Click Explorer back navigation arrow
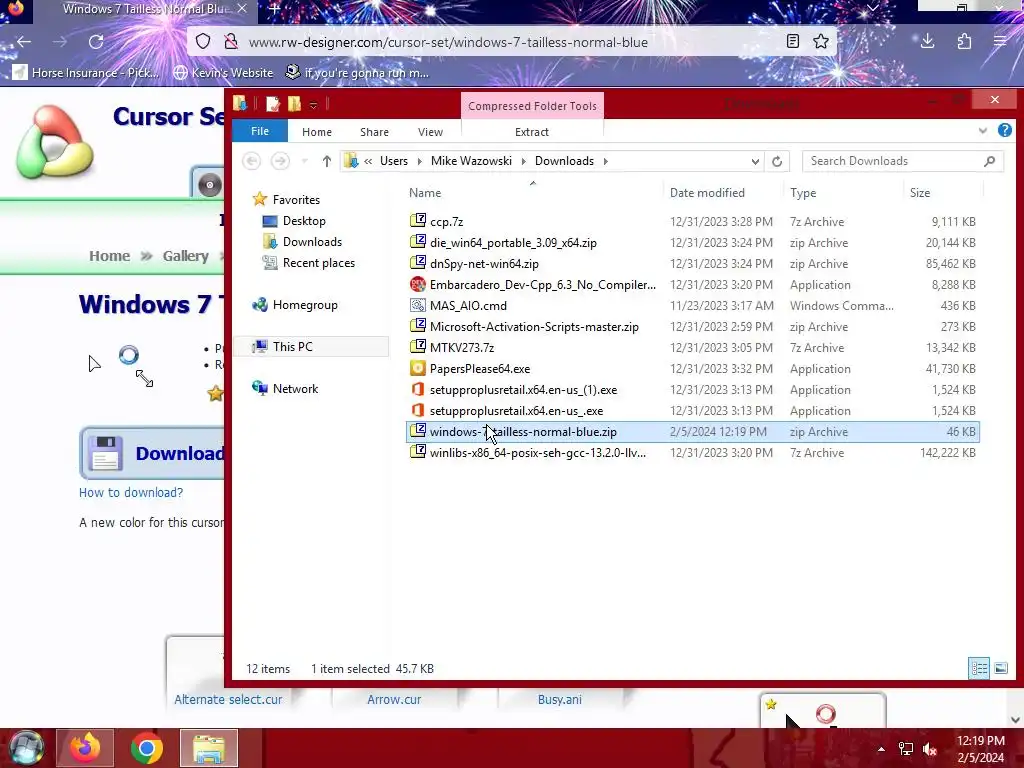This screenshot has width=1024, height=768. tap(251, 161)
